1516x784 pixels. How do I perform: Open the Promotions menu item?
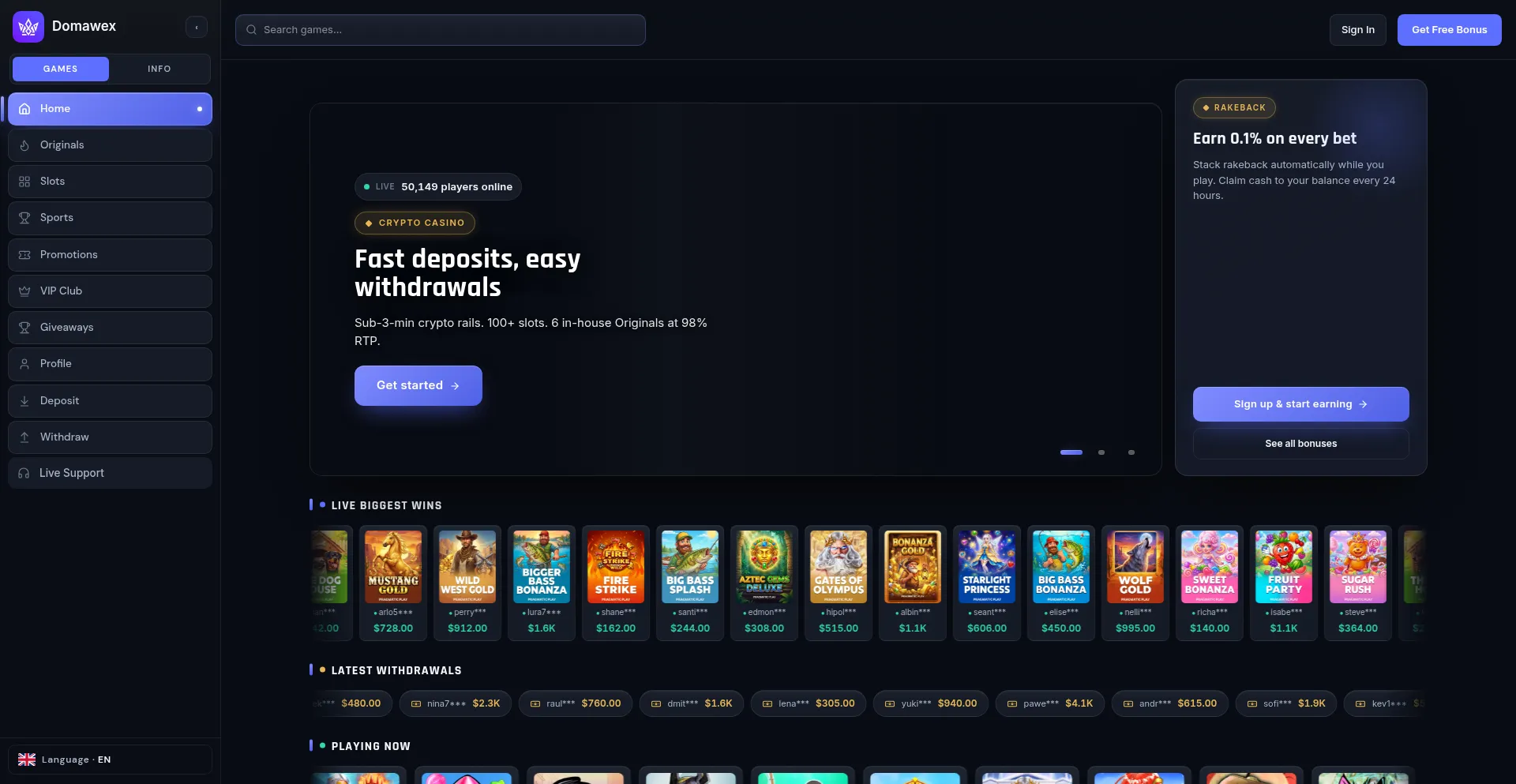pyautogui.click(x=110, y=255)
